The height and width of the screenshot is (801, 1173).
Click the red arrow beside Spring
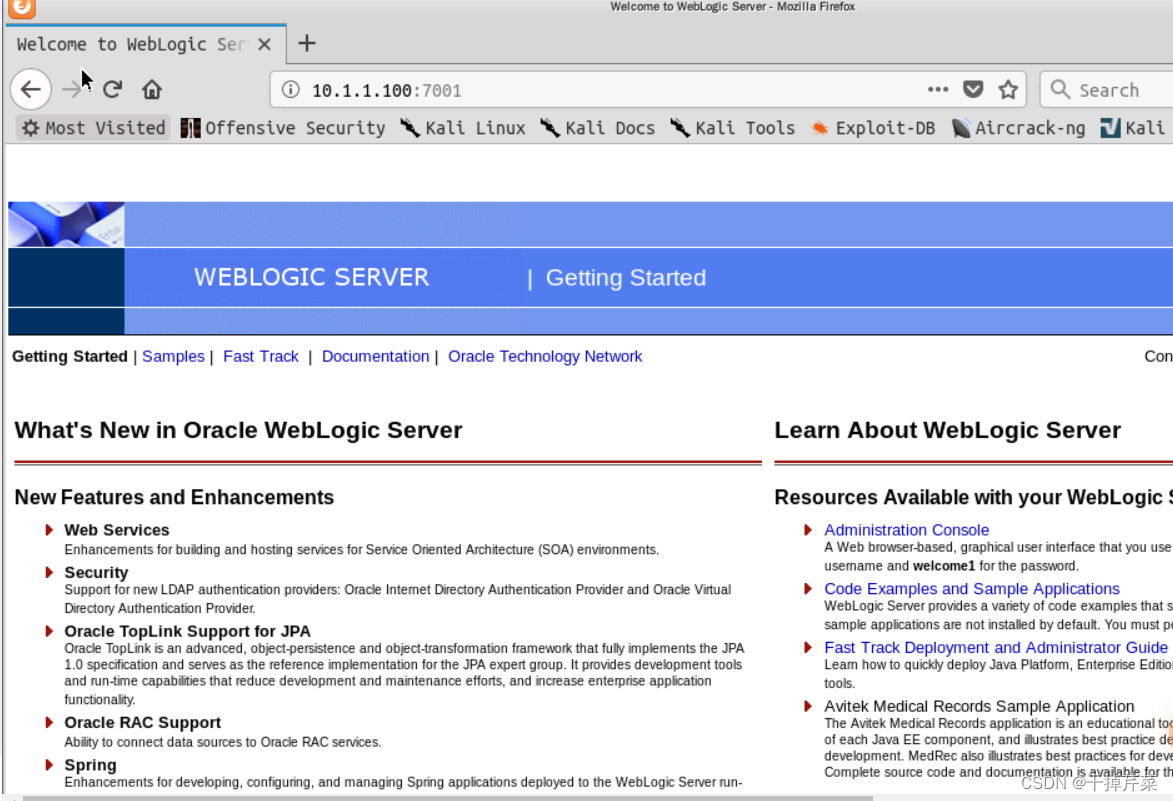tap(49, 765)
